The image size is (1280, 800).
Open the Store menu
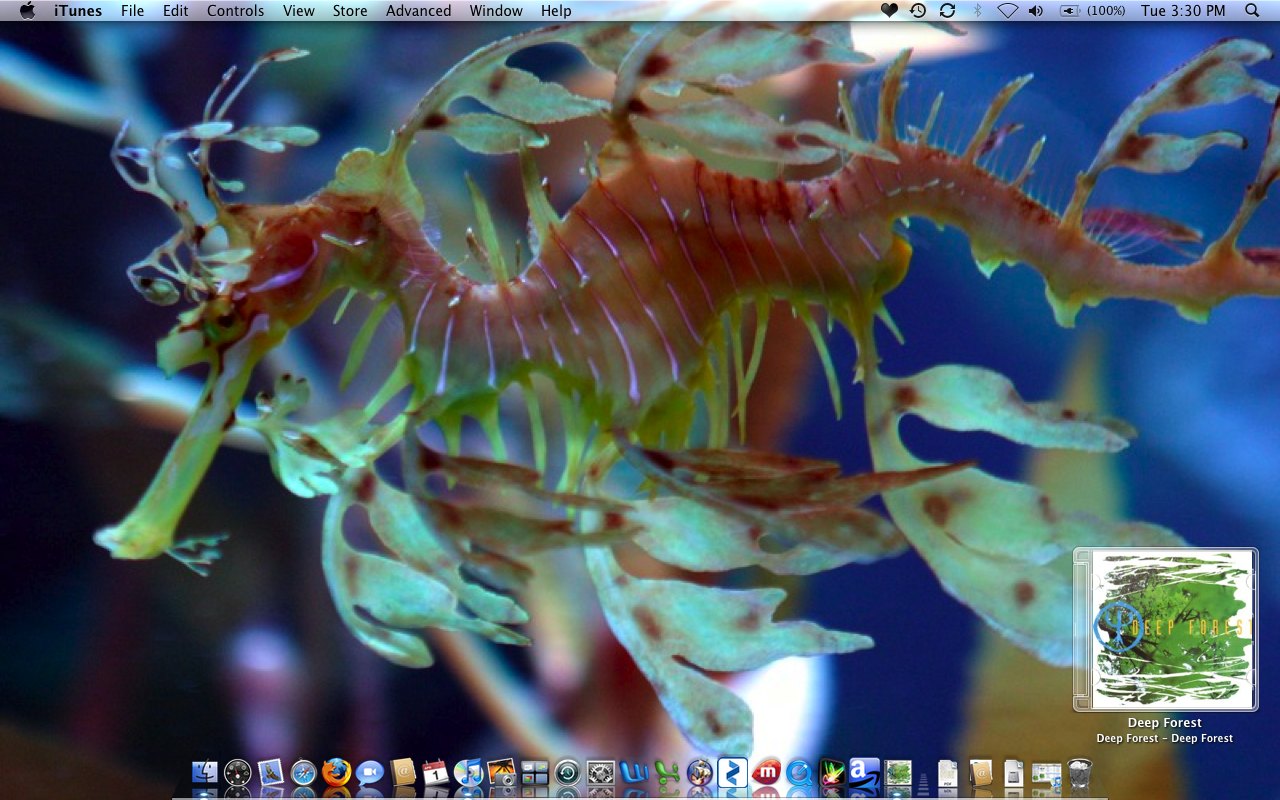click(x=350, y=11)
